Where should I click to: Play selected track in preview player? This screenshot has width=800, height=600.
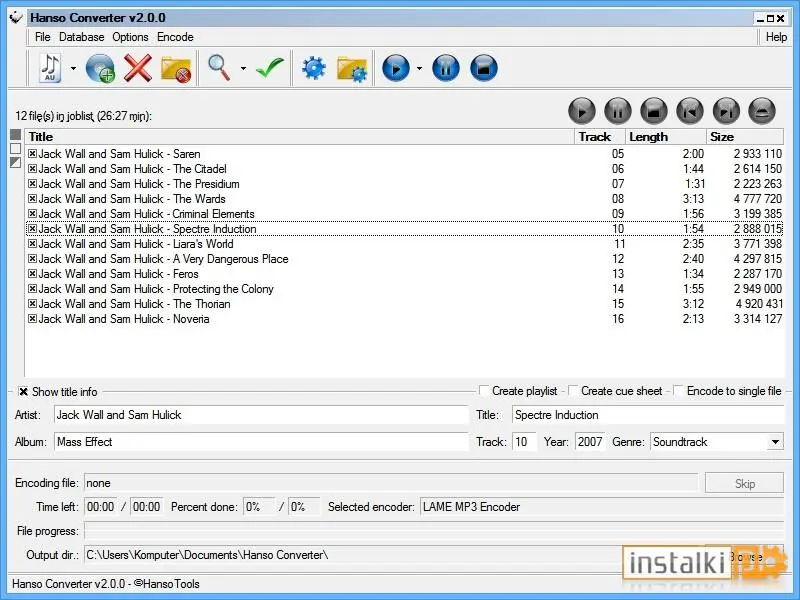pos(582,111)
